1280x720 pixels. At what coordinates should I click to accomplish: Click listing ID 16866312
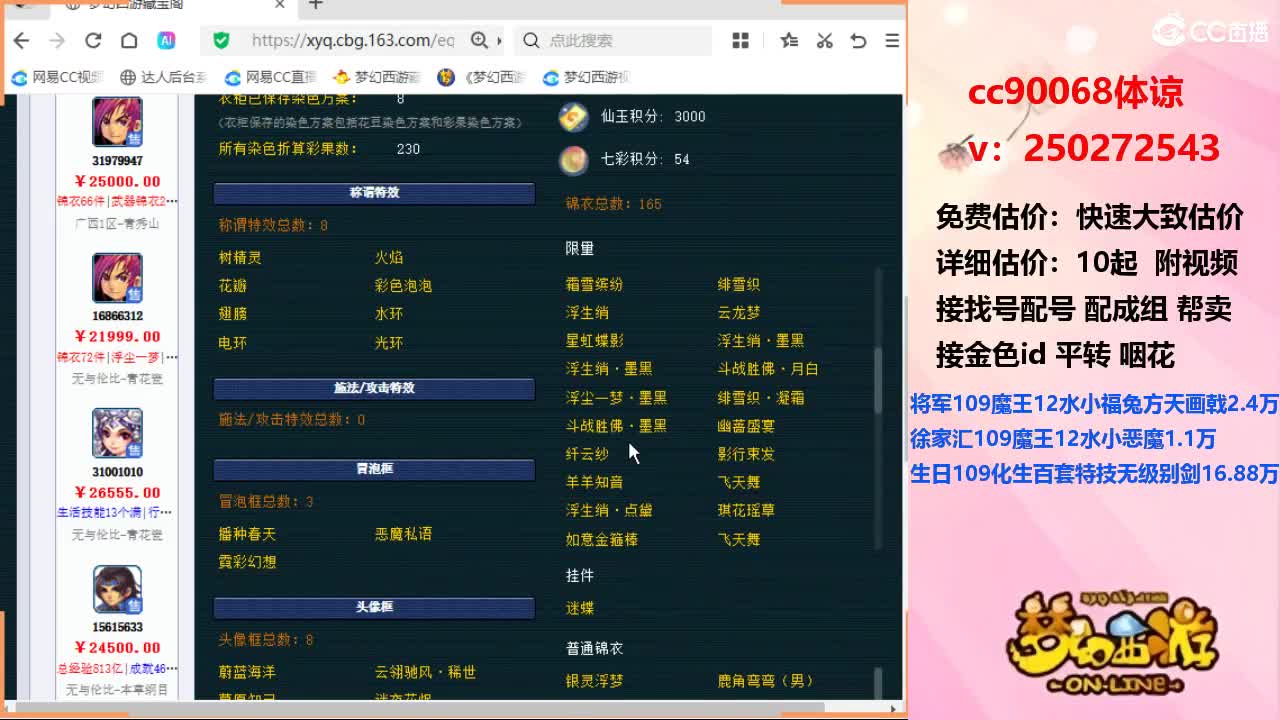[x=117, y=315]
